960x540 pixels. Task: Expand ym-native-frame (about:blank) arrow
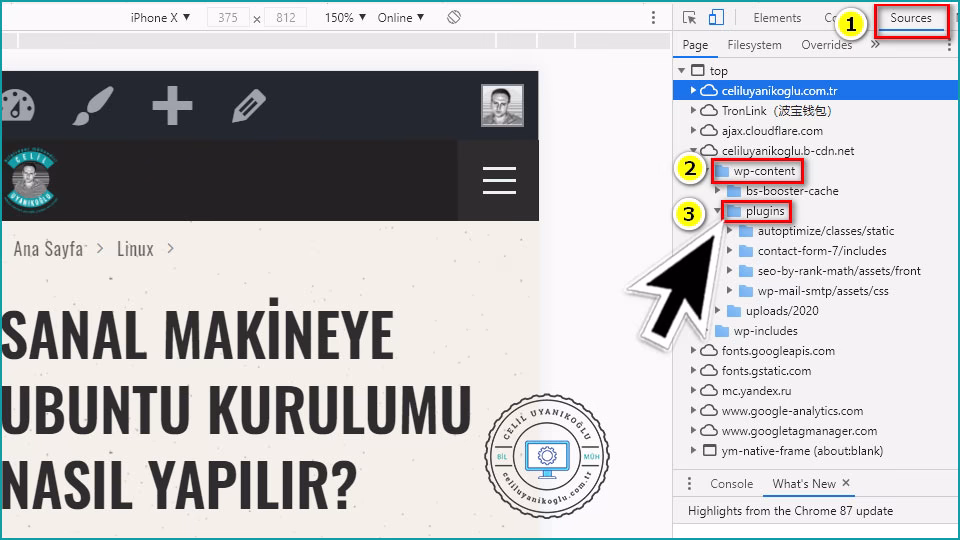tap(693, 451)
